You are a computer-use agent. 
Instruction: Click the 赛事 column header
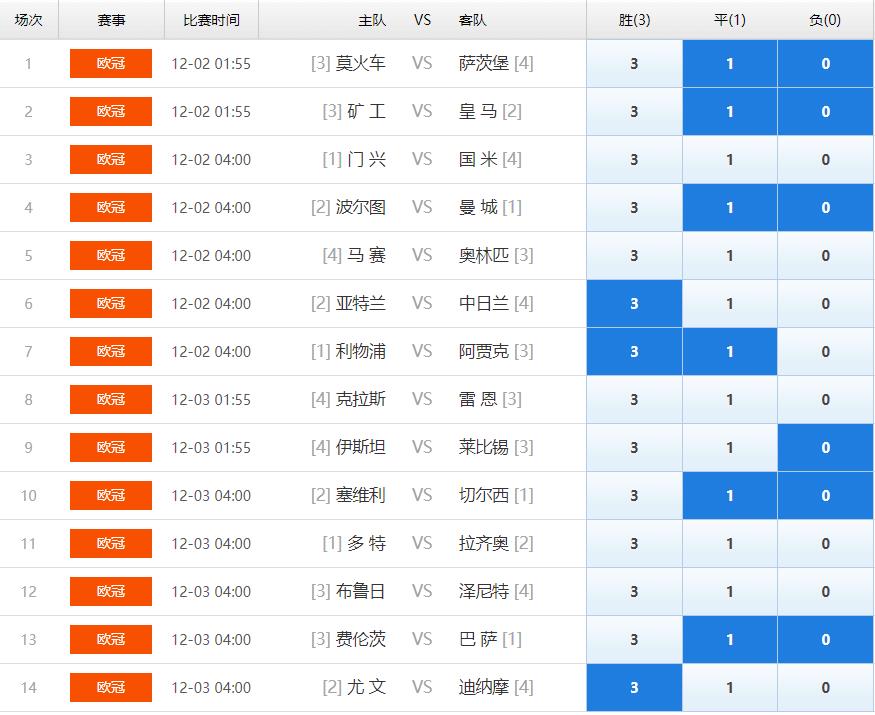(x=111, y=20)
